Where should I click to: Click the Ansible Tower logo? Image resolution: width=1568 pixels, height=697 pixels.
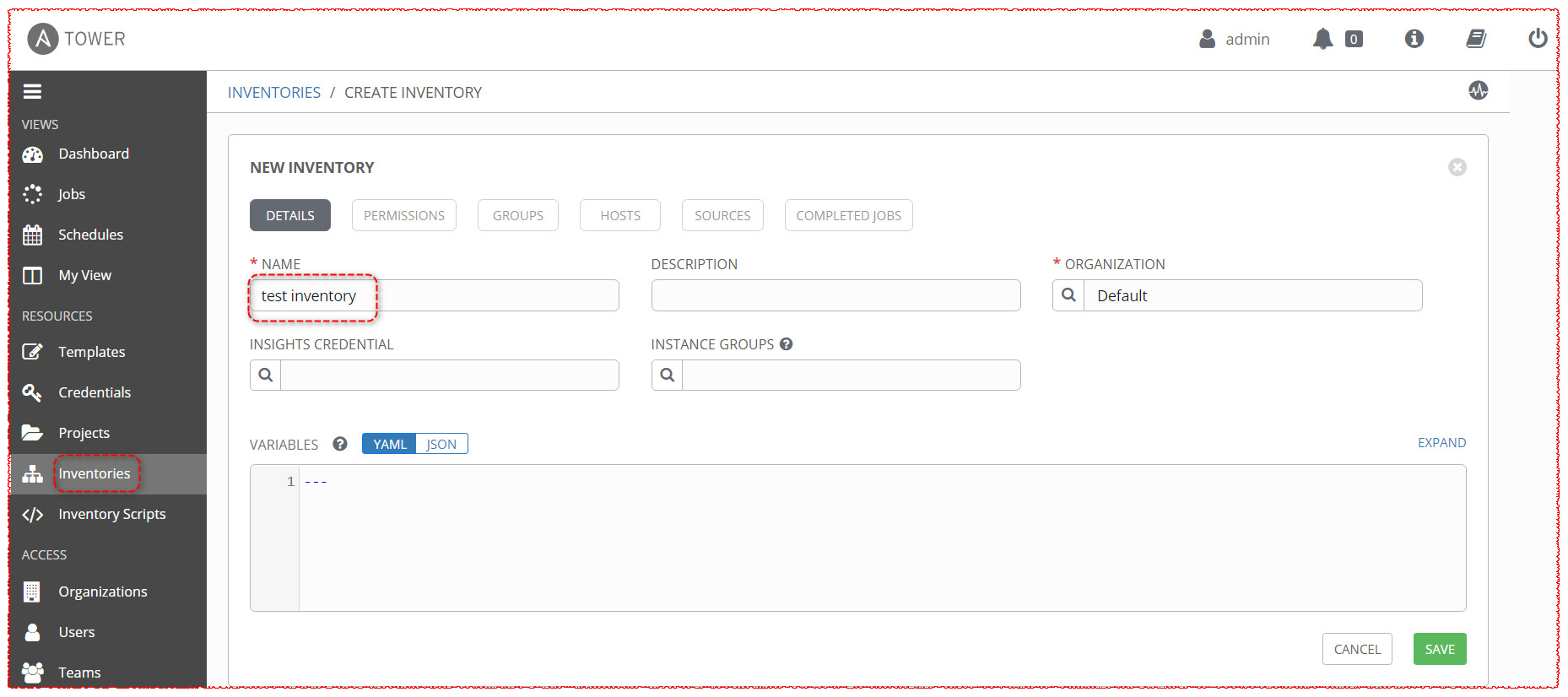(76, 39)
